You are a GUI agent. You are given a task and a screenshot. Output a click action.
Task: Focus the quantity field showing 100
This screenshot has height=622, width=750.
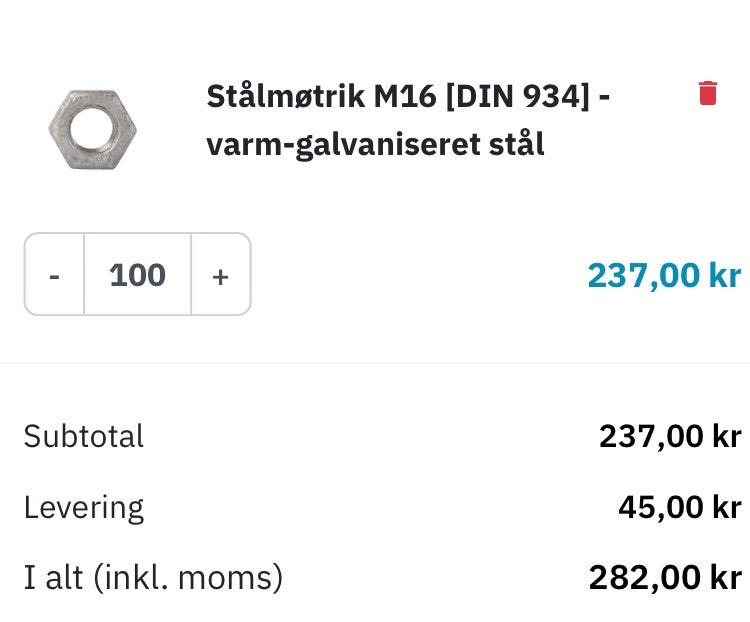[x=137, y=275]
